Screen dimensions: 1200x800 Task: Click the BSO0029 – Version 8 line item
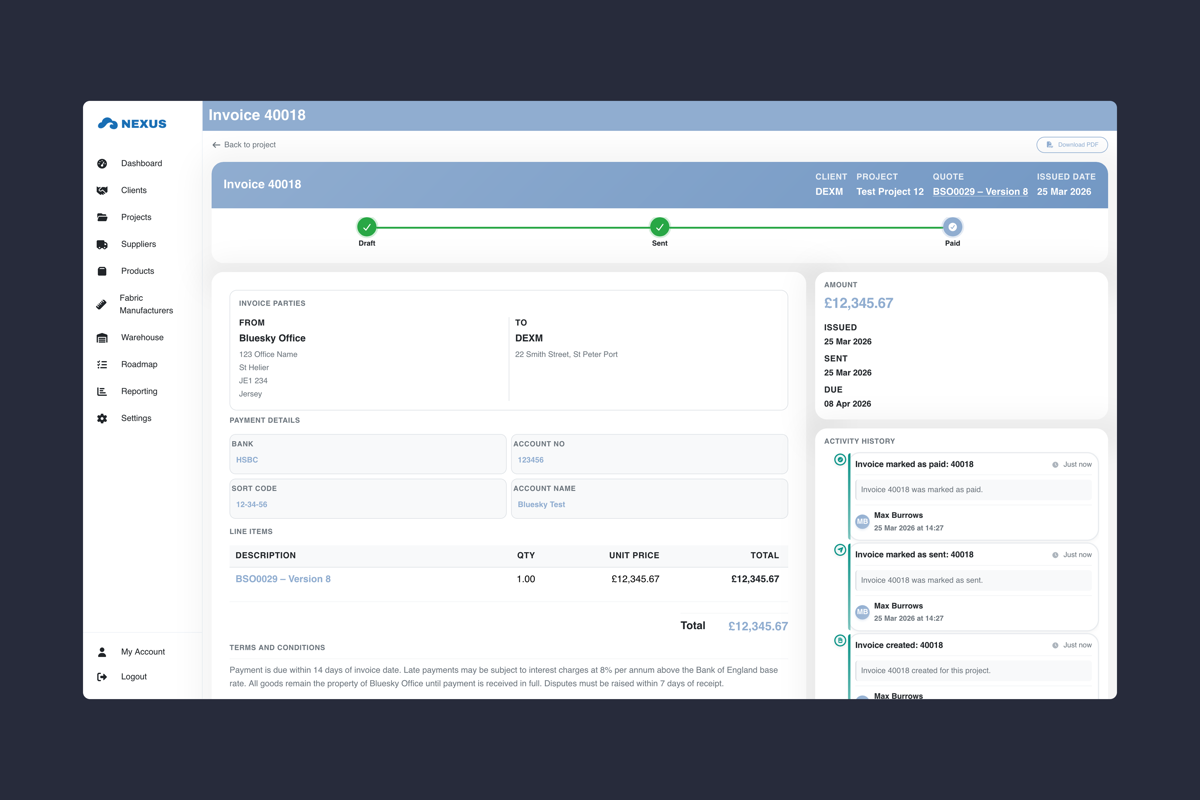[283, 579]
